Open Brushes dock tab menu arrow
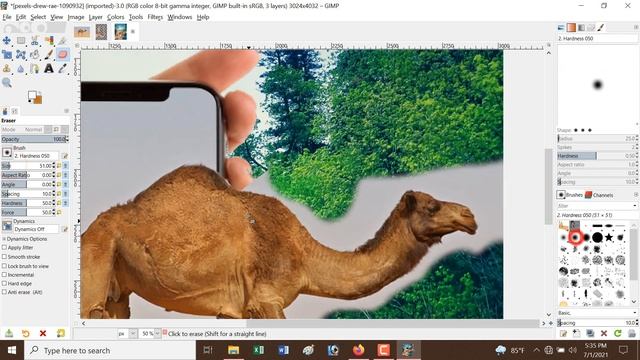The width and height of the screenshot is (640, 360). [x=636, y=195]
